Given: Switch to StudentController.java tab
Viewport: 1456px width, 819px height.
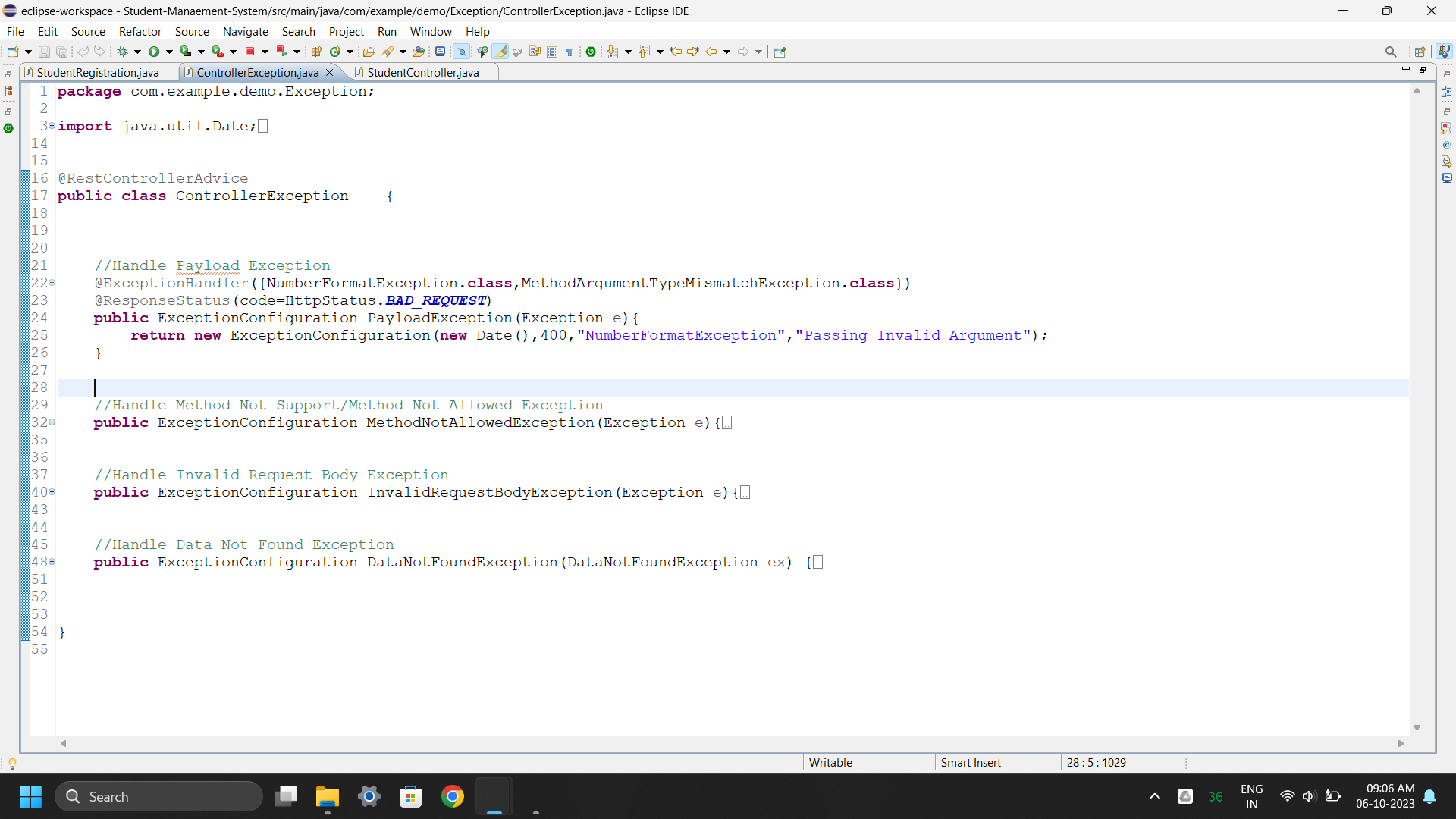Looking at the screenshot, I should coord(422,73).
